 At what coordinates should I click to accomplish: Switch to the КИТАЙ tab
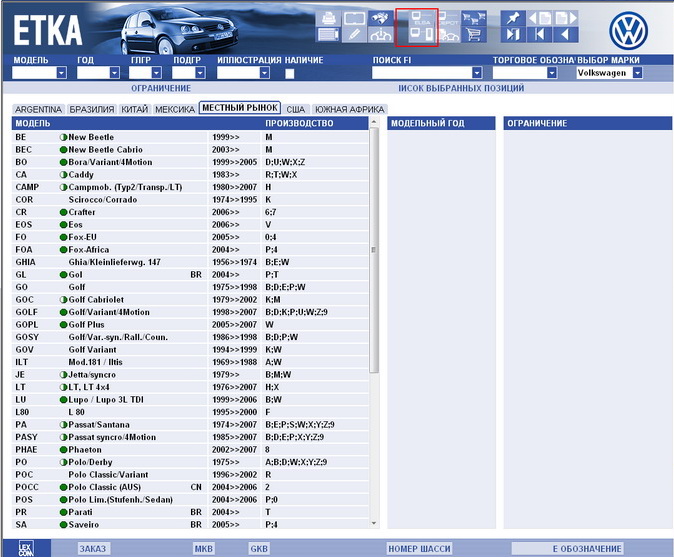click(x=135, y=109)
